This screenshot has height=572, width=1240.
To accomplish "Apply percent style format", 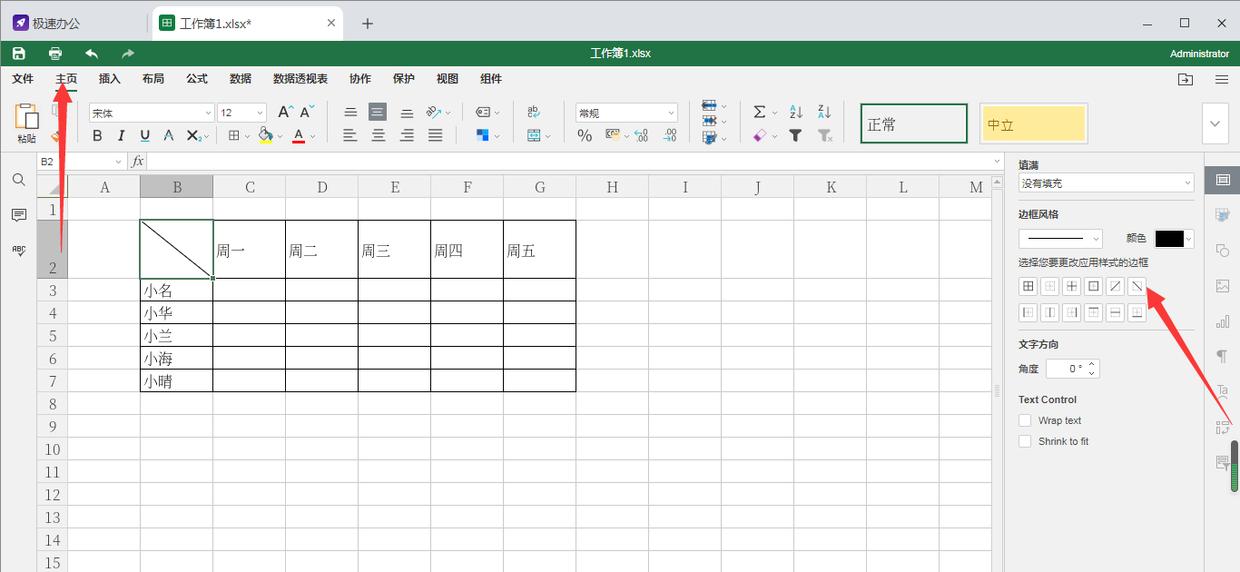I will click(585, 136).
